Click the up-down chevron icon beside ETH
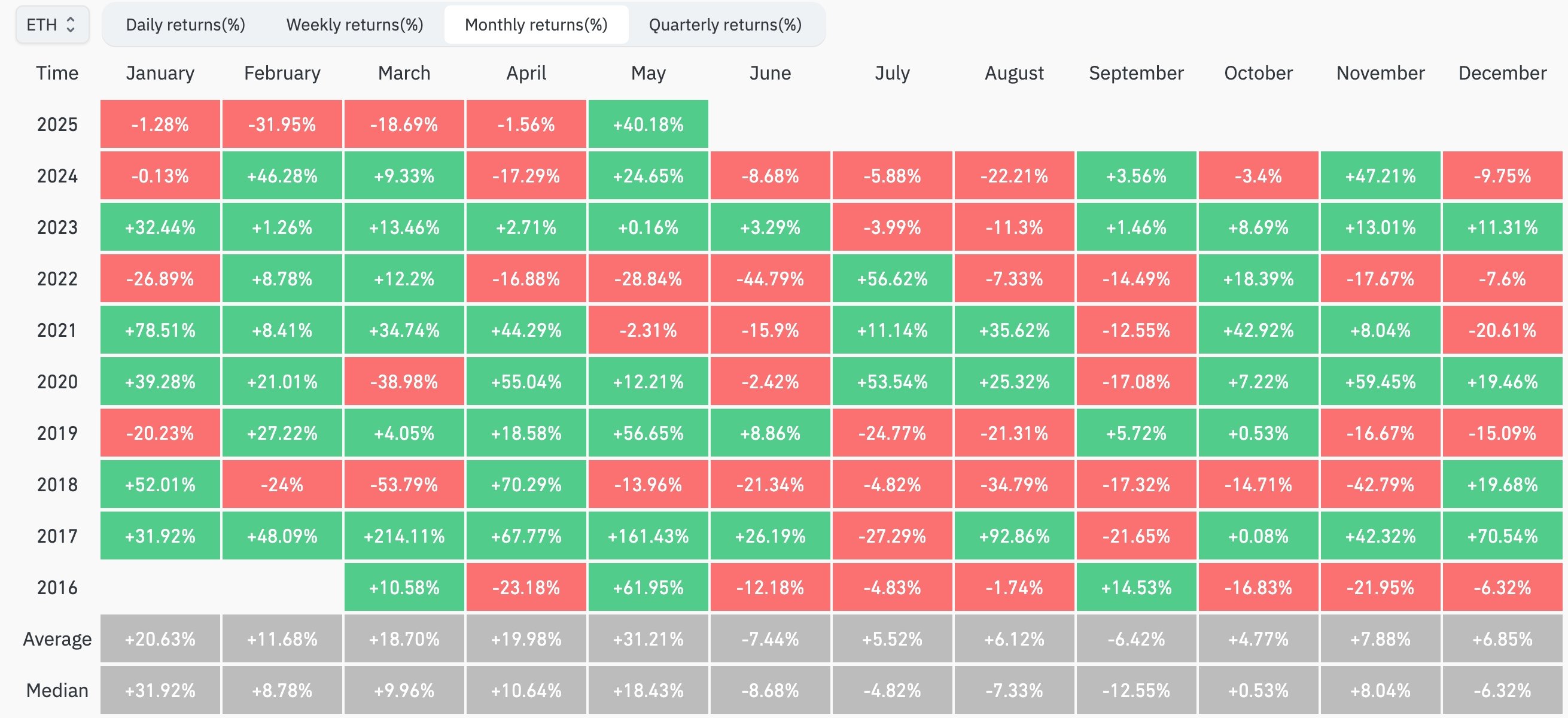The width and height of the screenshot is (1568, 718). (x=71, y=25)
